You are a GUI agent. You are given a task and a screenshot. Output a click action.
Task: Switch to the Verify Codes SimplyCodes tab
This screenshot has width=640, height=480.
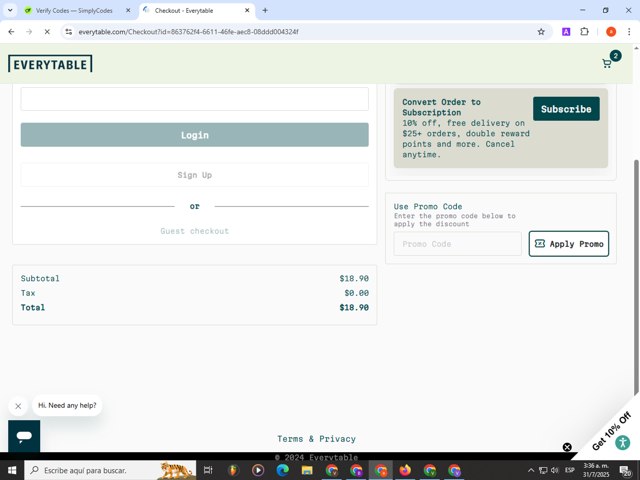74,11
